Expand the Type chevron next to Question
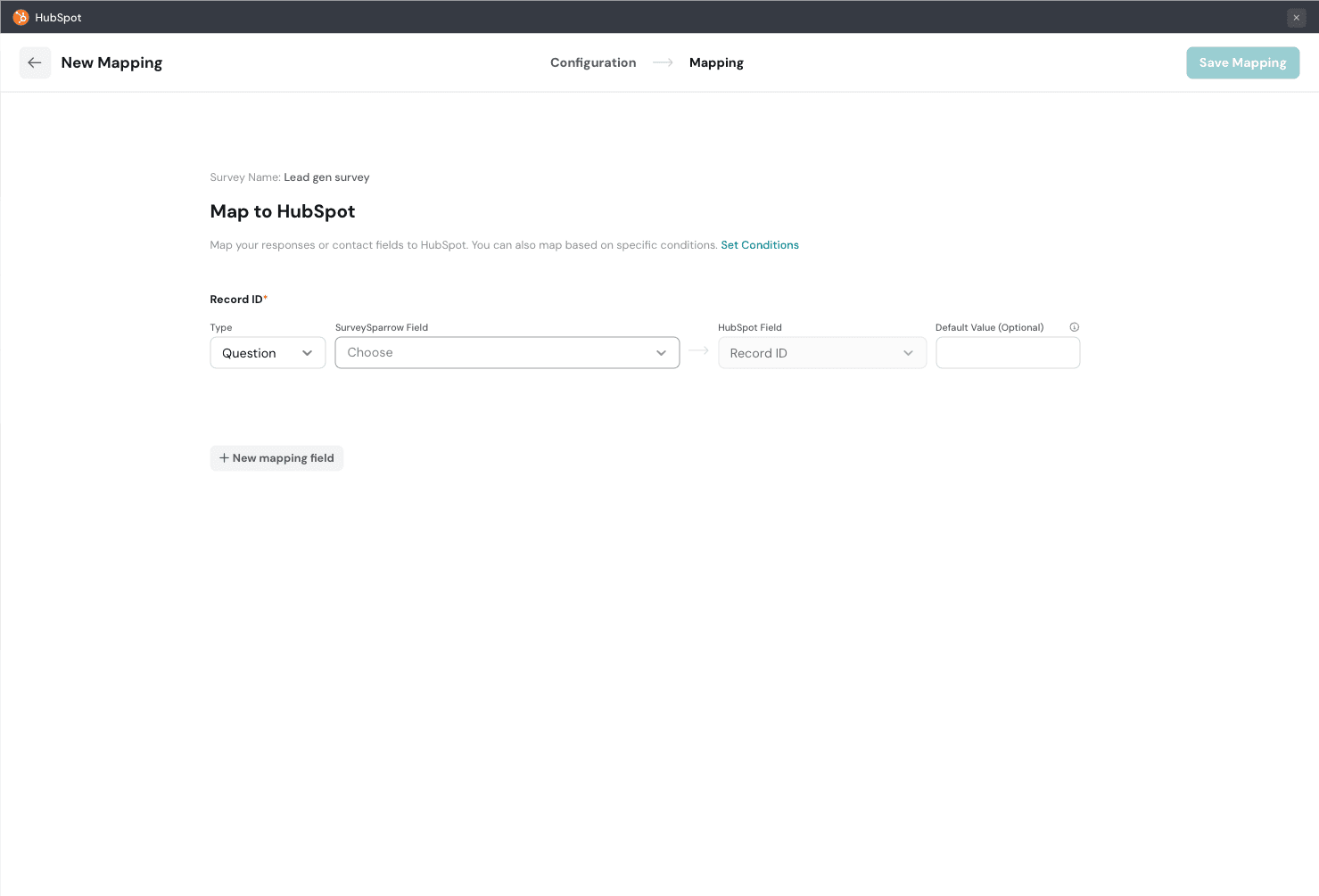 pos(308,353)
